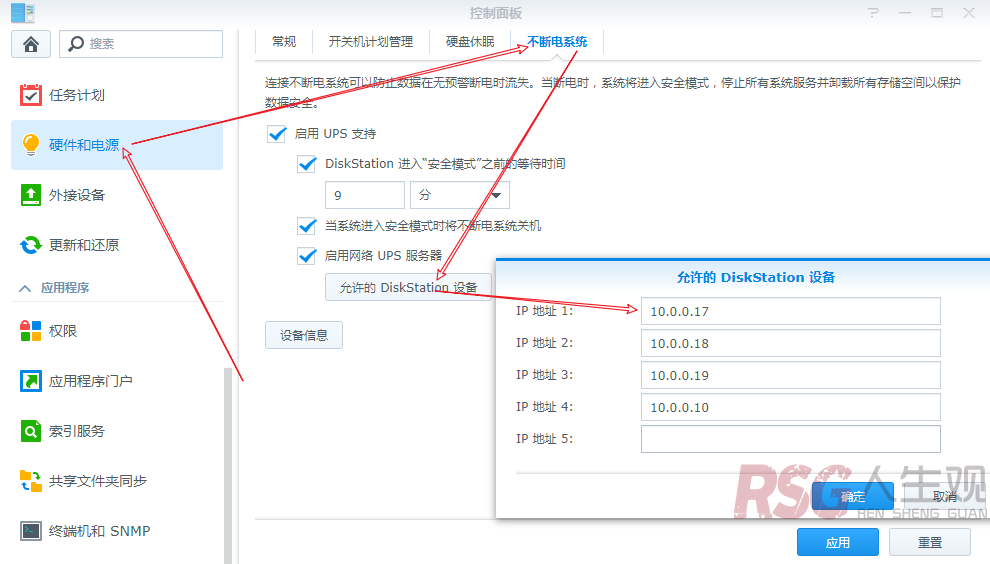
Task: Open help question mark in title bar
Action: click(x=873, y=13)
